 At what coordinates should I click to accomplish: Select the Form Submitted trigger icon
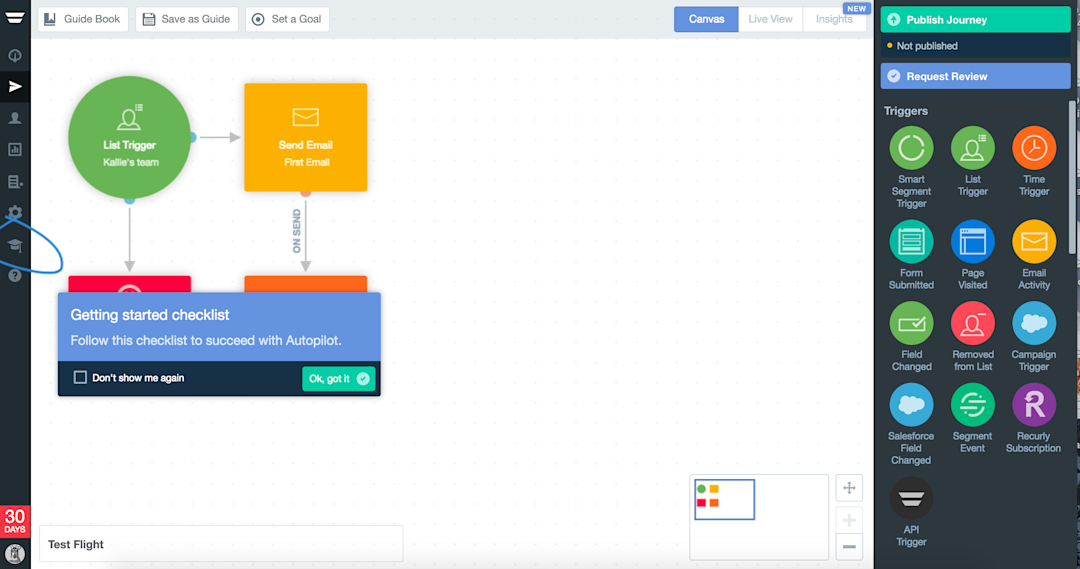click(x=911, y=242)
